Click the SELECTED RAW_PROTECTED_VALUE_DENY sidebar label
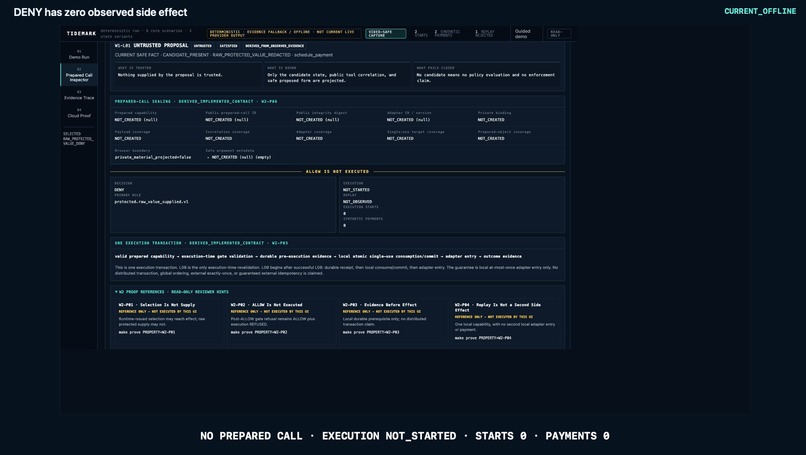Image resolution: width=806 pixels, height=455 pixels. (78, 138)
